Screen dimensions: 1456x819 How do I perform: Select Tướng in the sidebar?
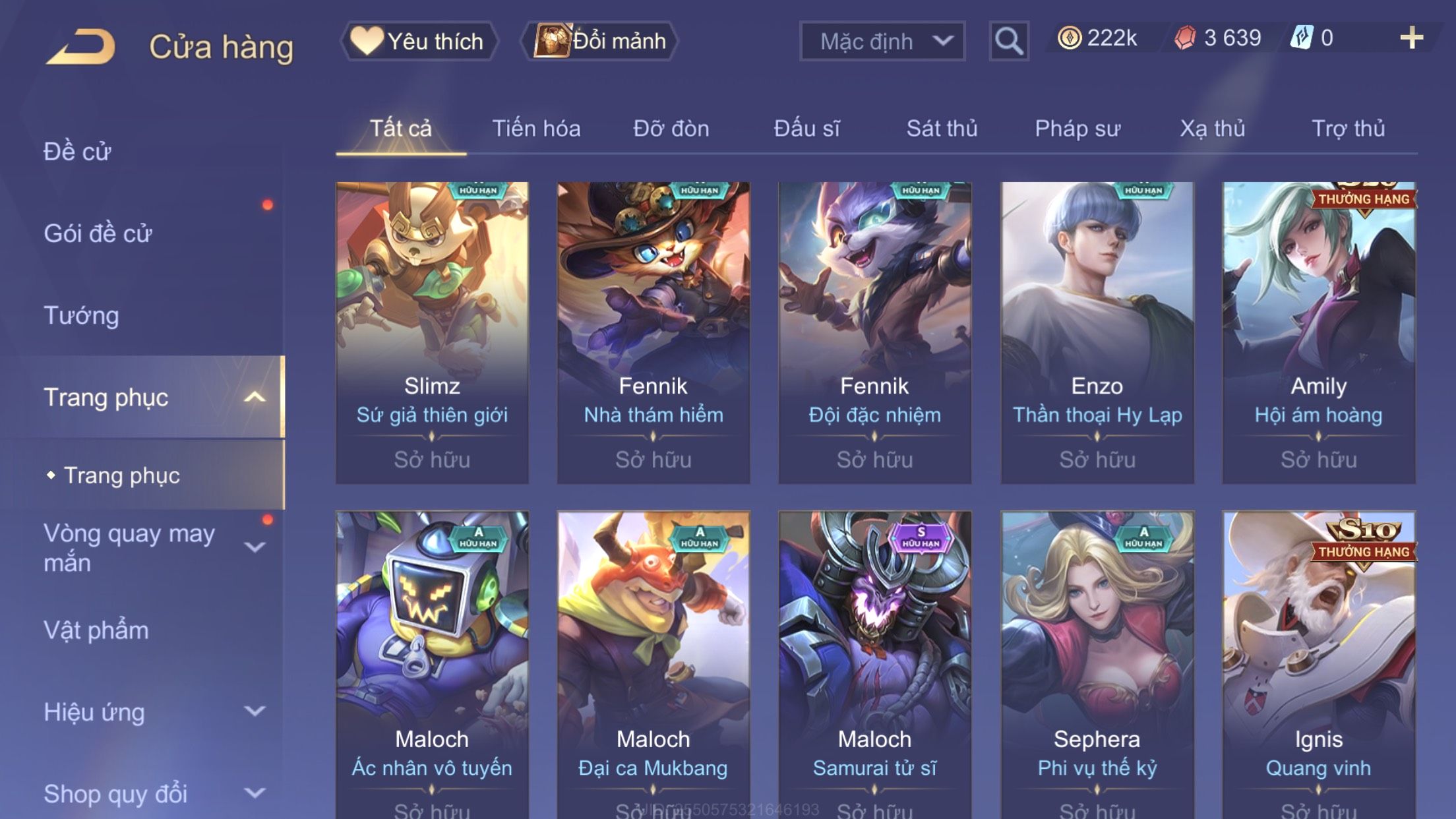[x=81, y=315]
